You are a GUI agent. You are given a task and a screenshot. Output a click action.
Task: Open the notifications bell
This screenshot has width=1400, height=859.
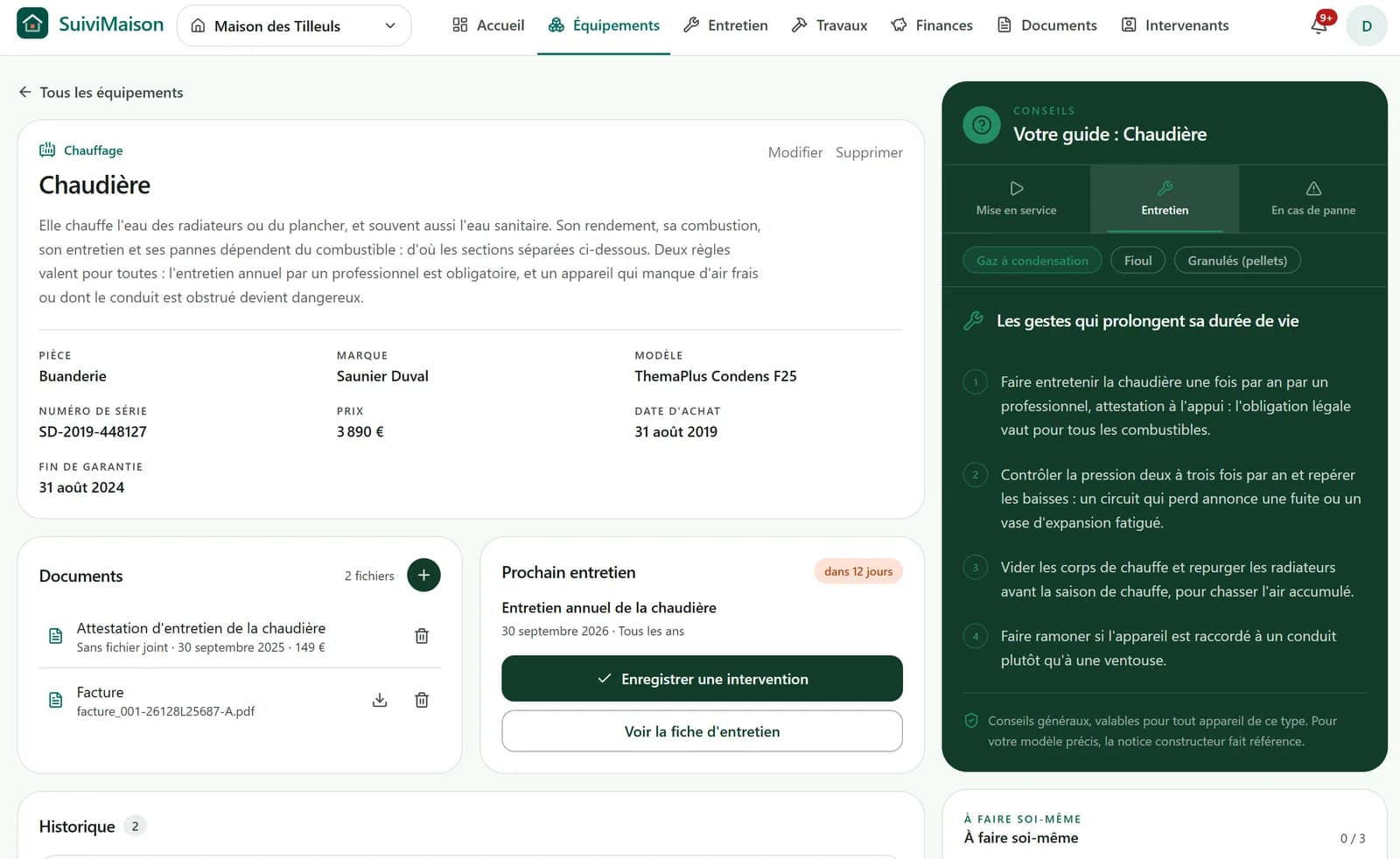point(1319,25)
